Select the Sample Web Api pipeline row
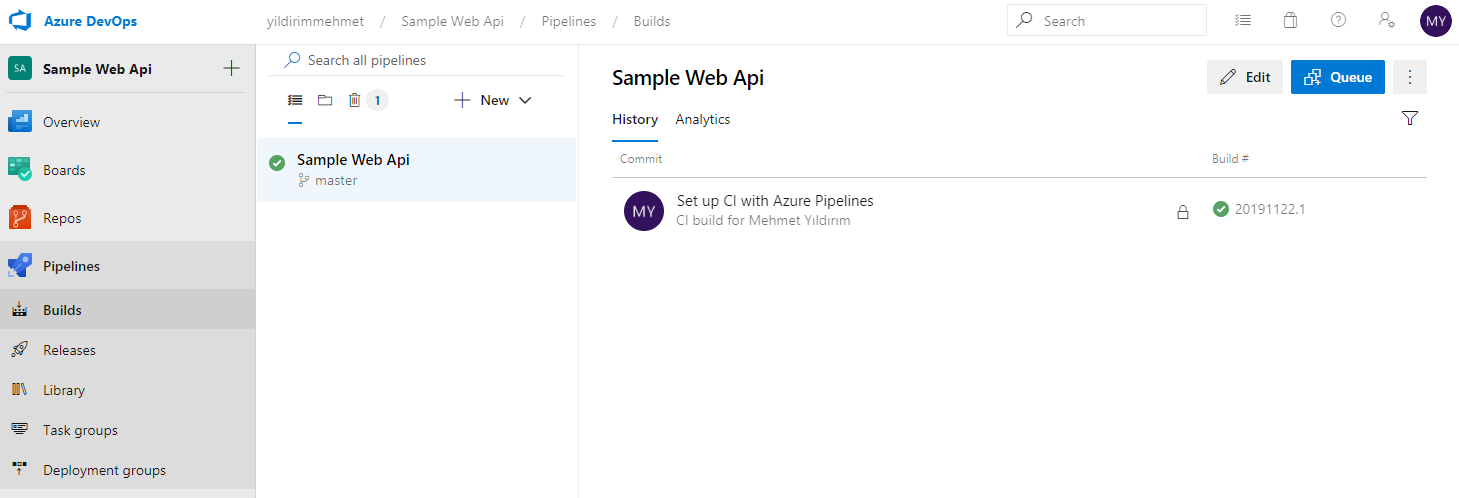1459x498 pixels. tap(416, 170)
